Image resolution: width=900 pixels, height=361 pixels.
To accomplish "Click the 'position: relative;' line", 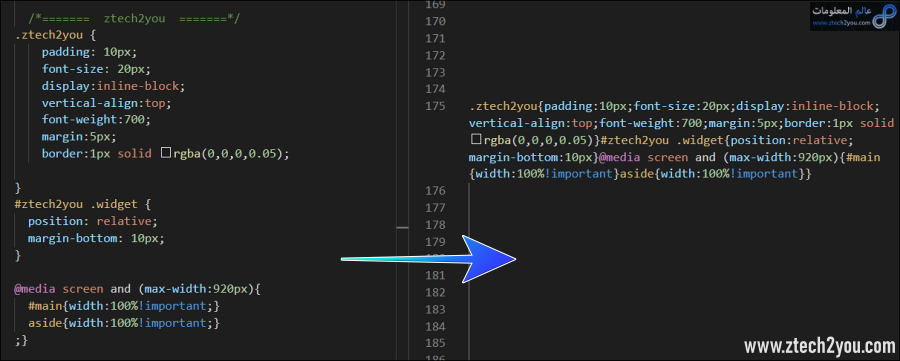I will click(92, 221).
